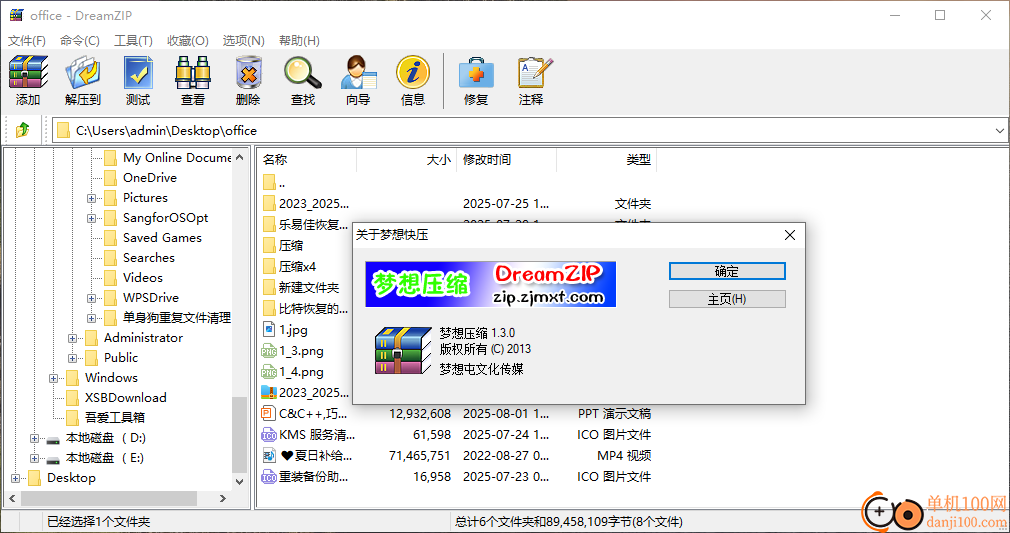The image size is (1010, 533).
Task: Expand the SangforOSOpt tree node
Action: click(91, 218)
